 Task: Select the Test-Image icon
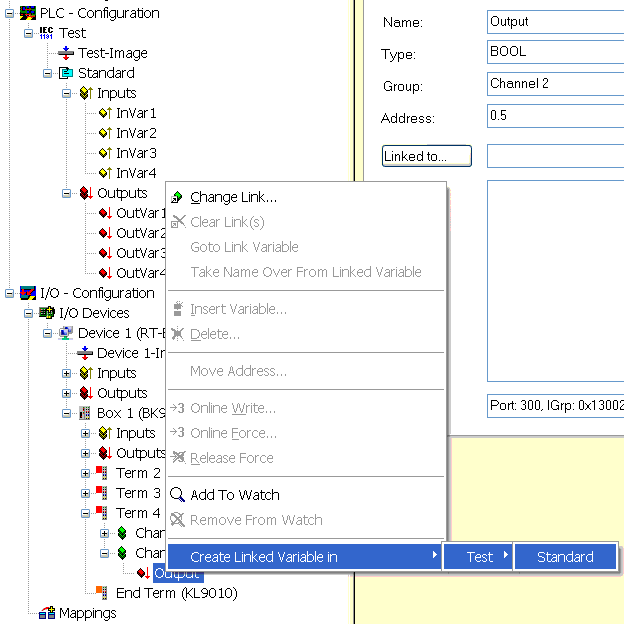[x=66, y=53]
